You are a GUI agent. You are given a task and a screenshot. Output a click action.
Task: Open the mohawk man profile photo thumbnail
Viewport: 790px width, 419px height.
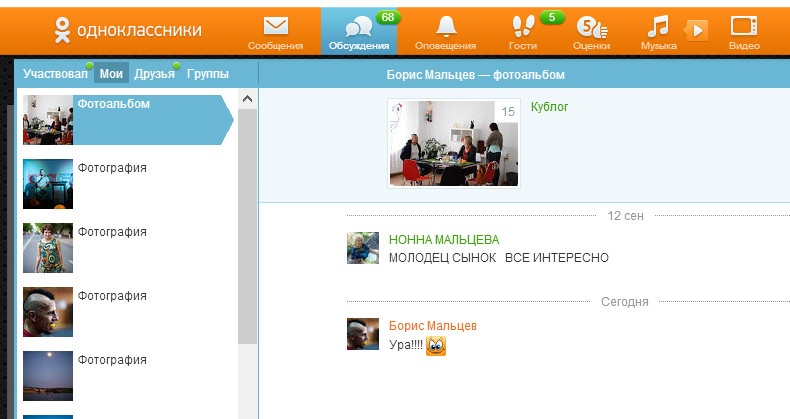[x=48, y=312]
